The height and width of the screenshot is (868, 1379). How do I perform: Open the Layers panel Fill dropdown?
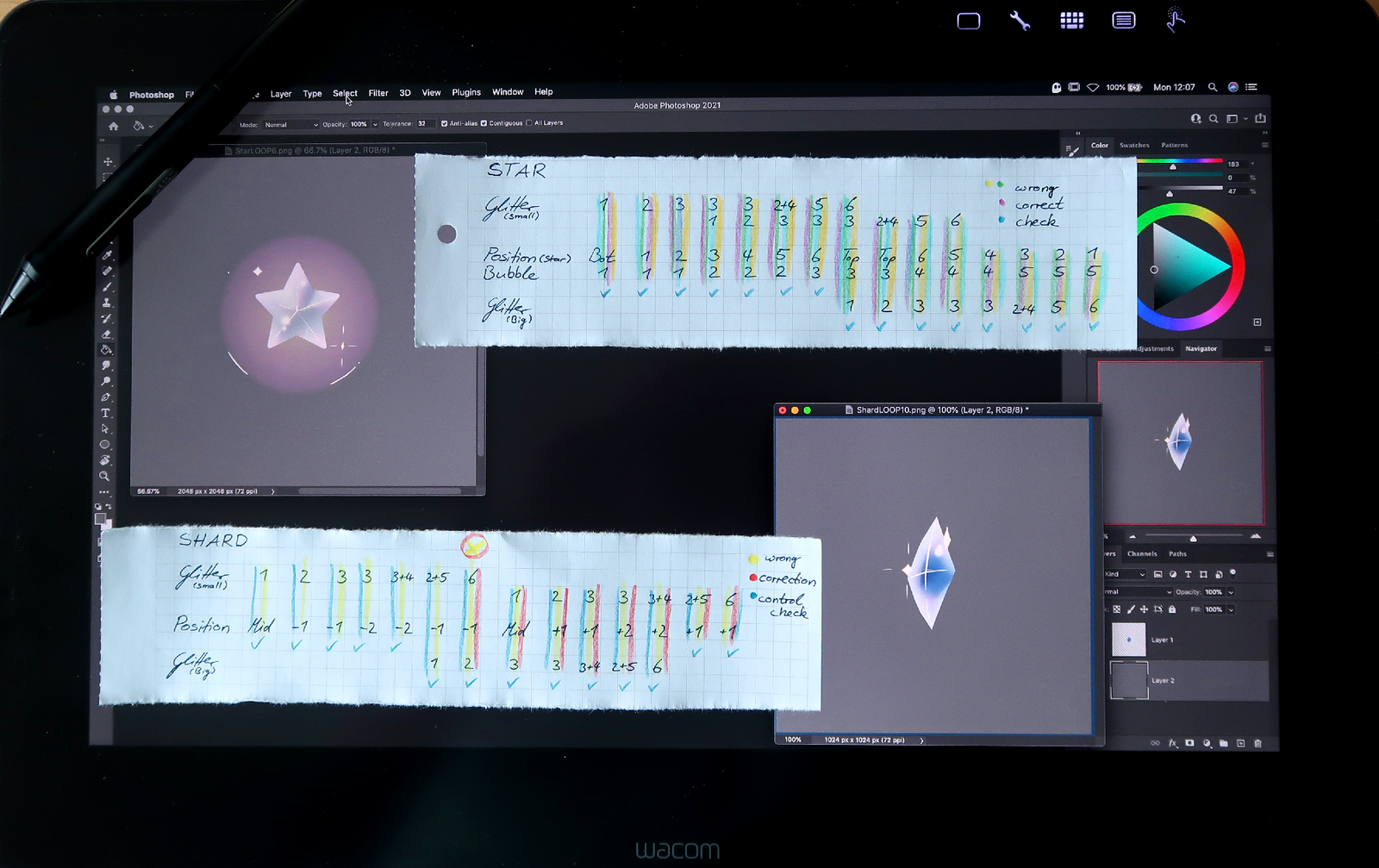tap(1231, 609)
